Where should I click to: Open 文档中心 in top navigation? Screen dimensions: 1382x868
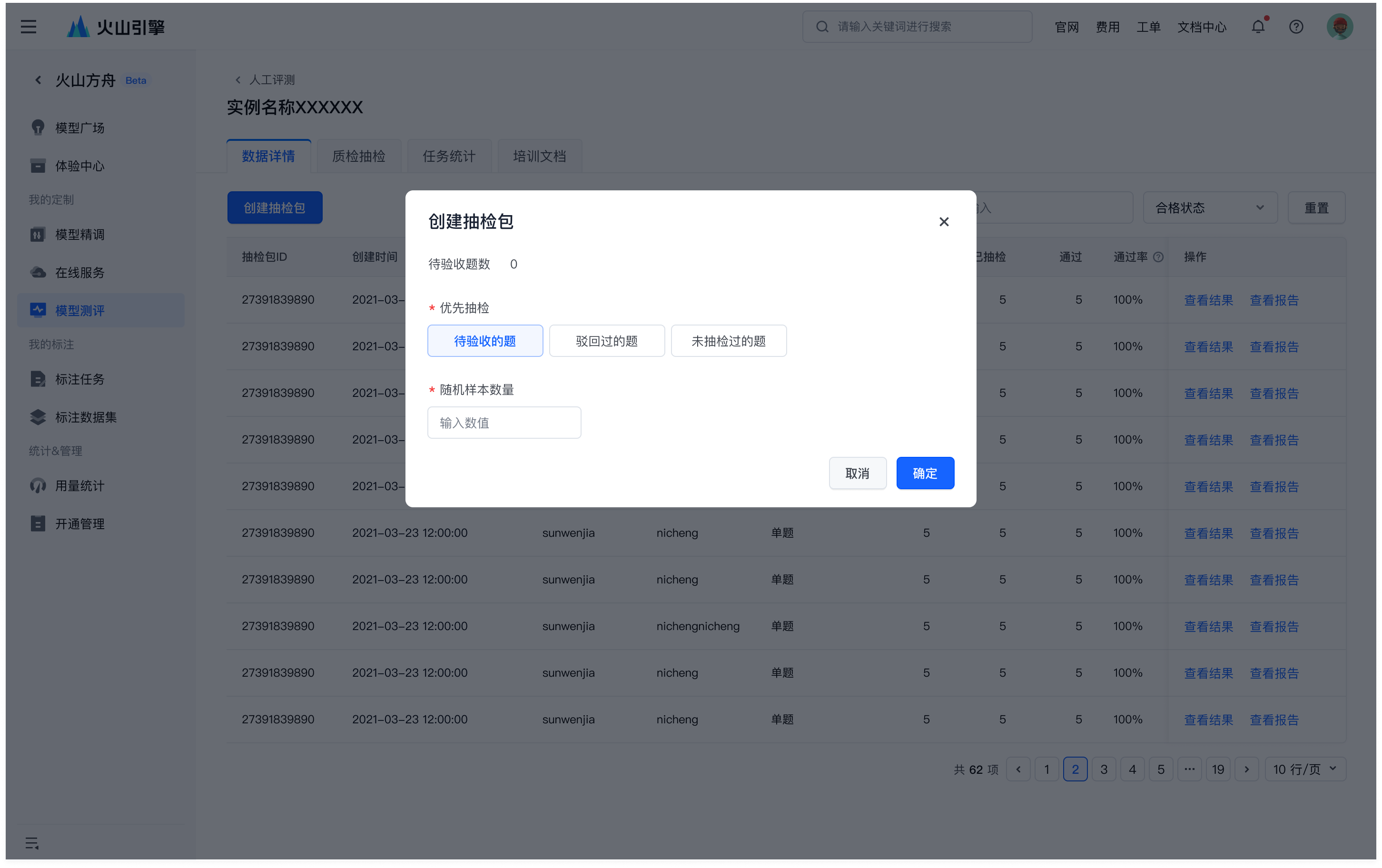(x=1202, y=27)
